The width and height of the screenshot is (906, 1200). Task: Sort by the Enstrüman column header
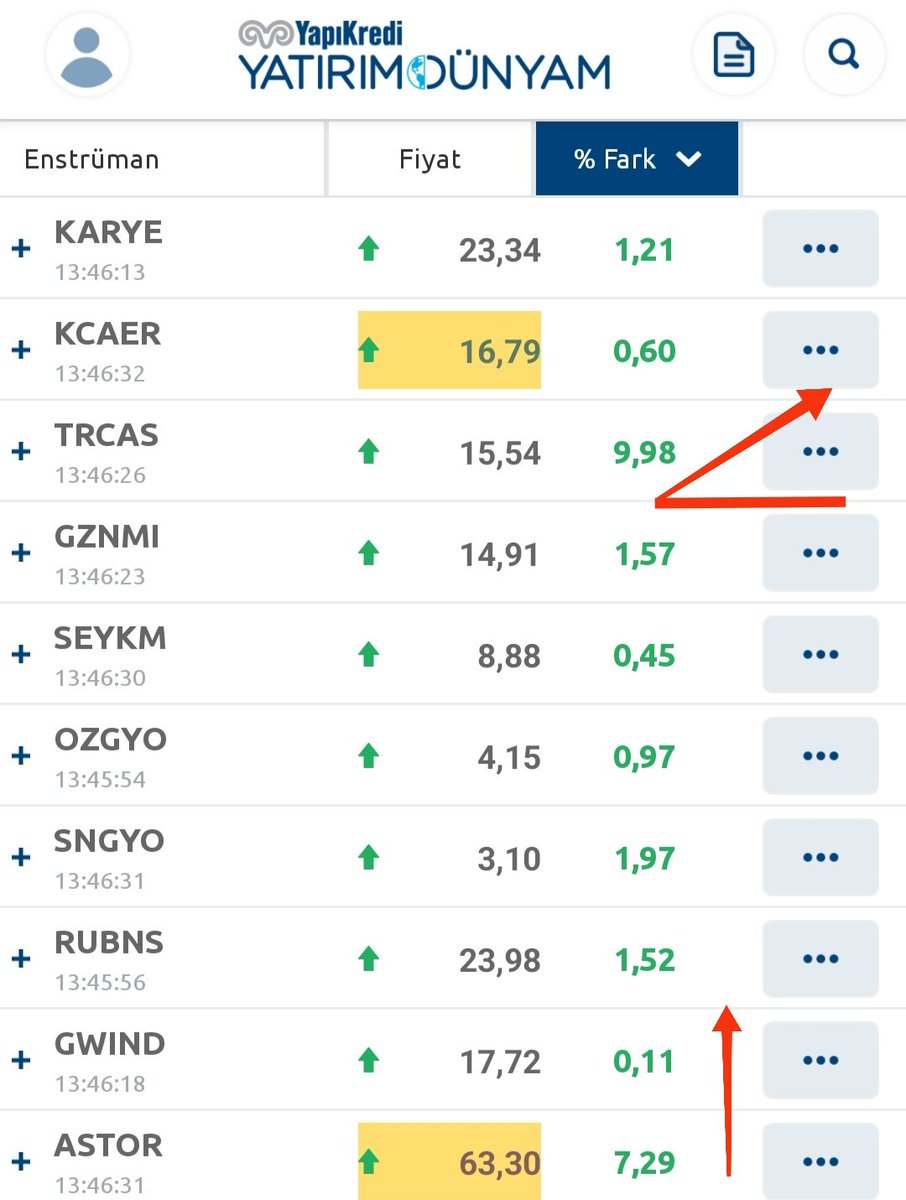(162, 158)
